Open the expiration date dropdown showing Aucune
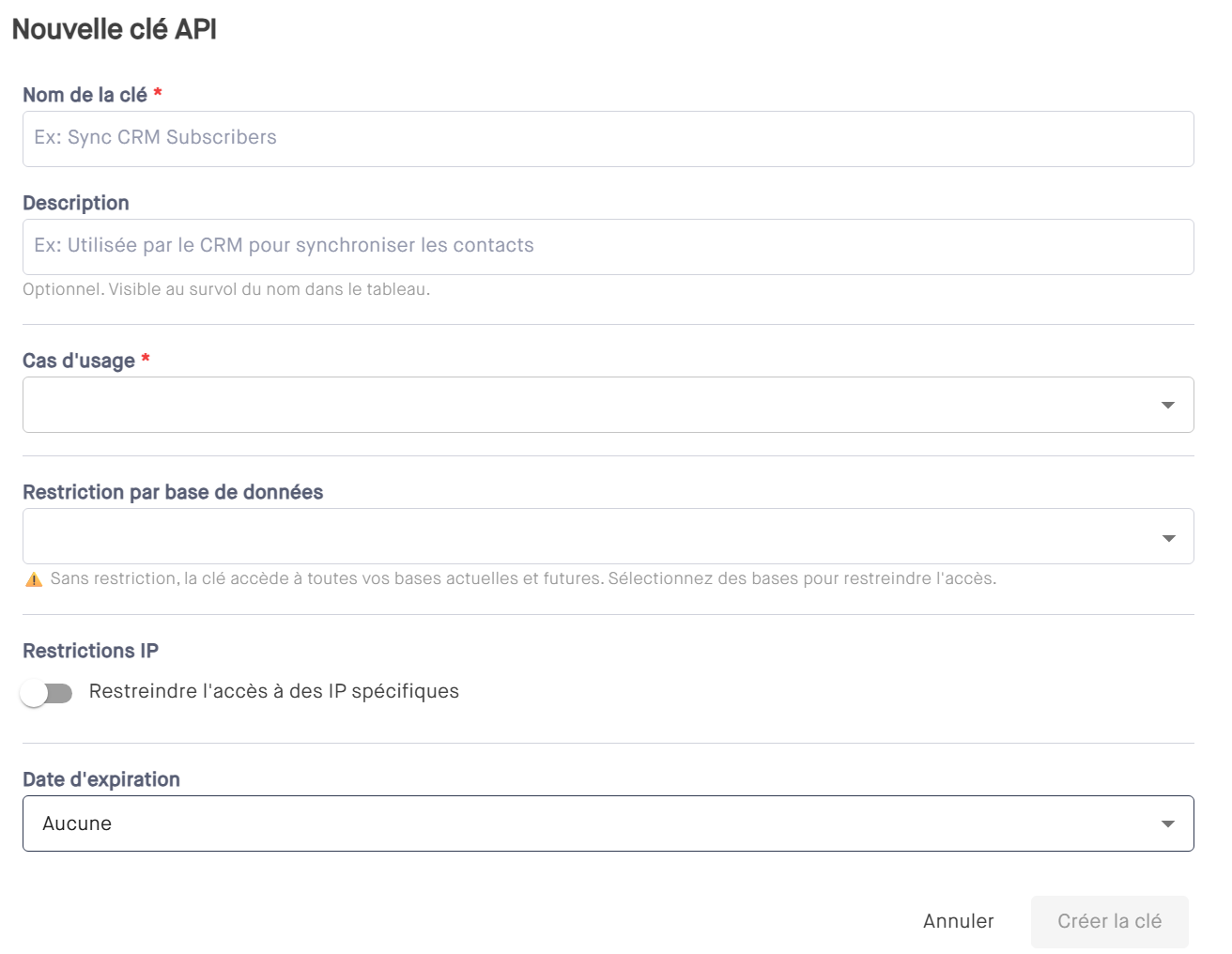The image size is (1232, 954). point(608,823)
